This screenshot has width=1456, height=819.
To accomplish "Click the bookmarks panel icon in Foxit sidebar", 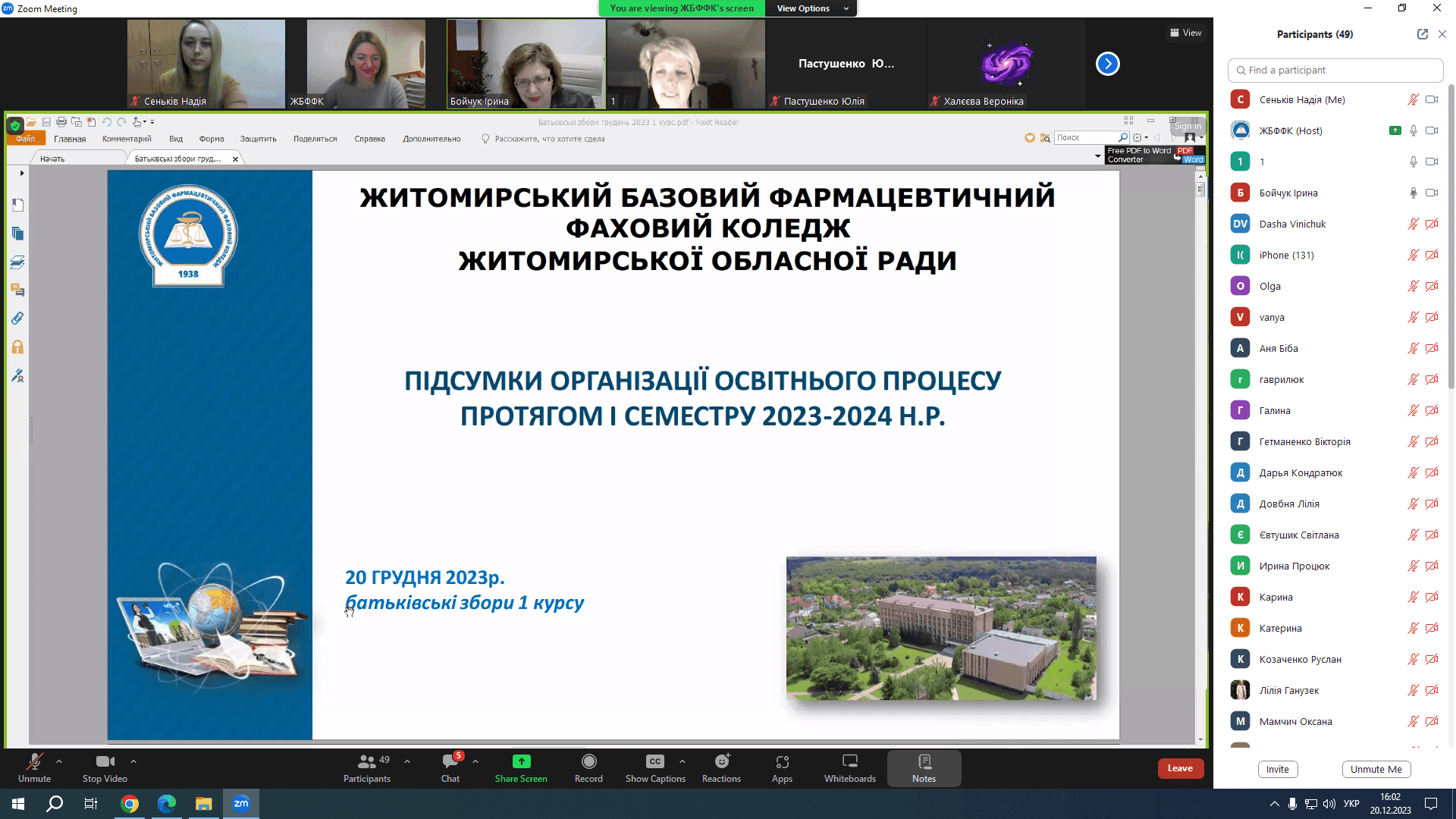I will [x=18, y=206].
